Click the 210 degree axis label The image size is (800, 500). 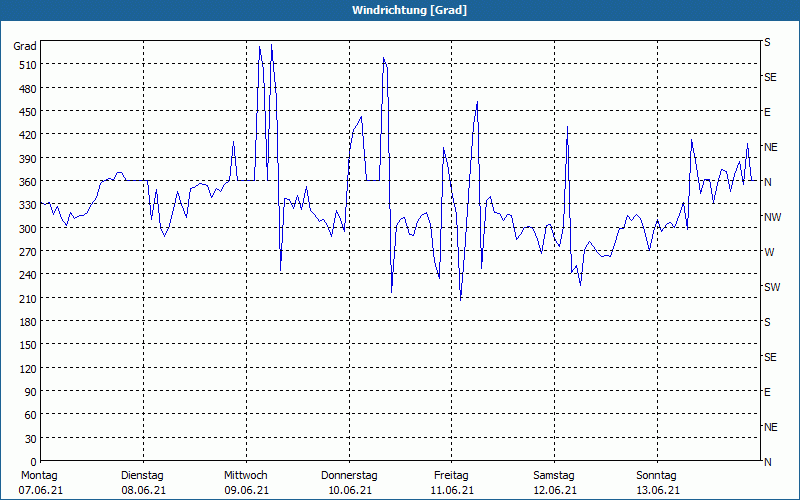click(x=28, y=299)
